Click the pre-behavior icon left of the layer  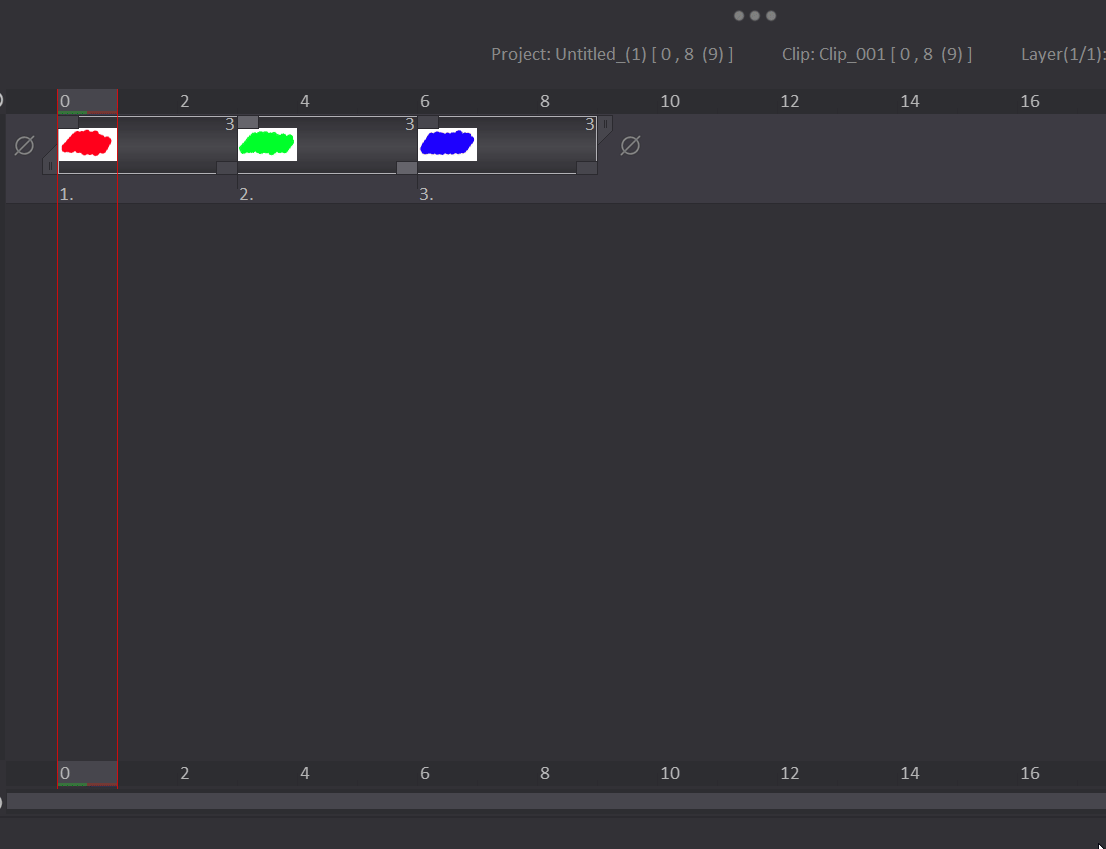[x=24, y=146]
